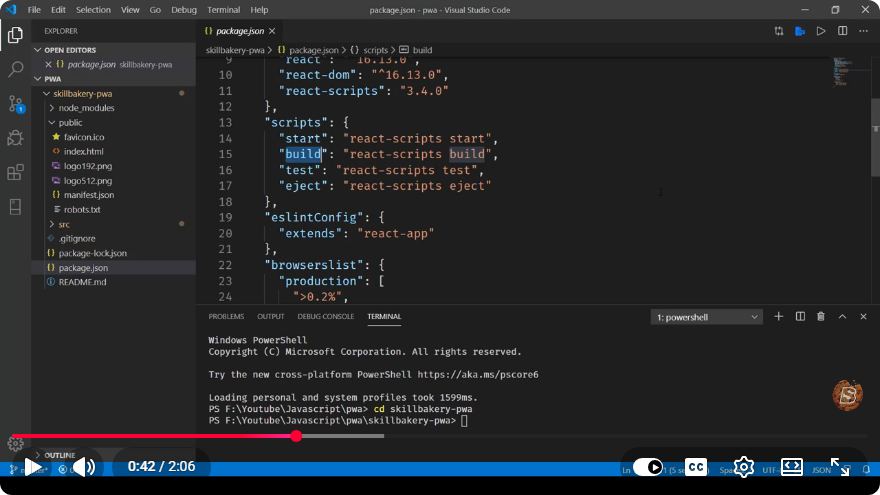Open the Selection menu

tap(93, 10)
